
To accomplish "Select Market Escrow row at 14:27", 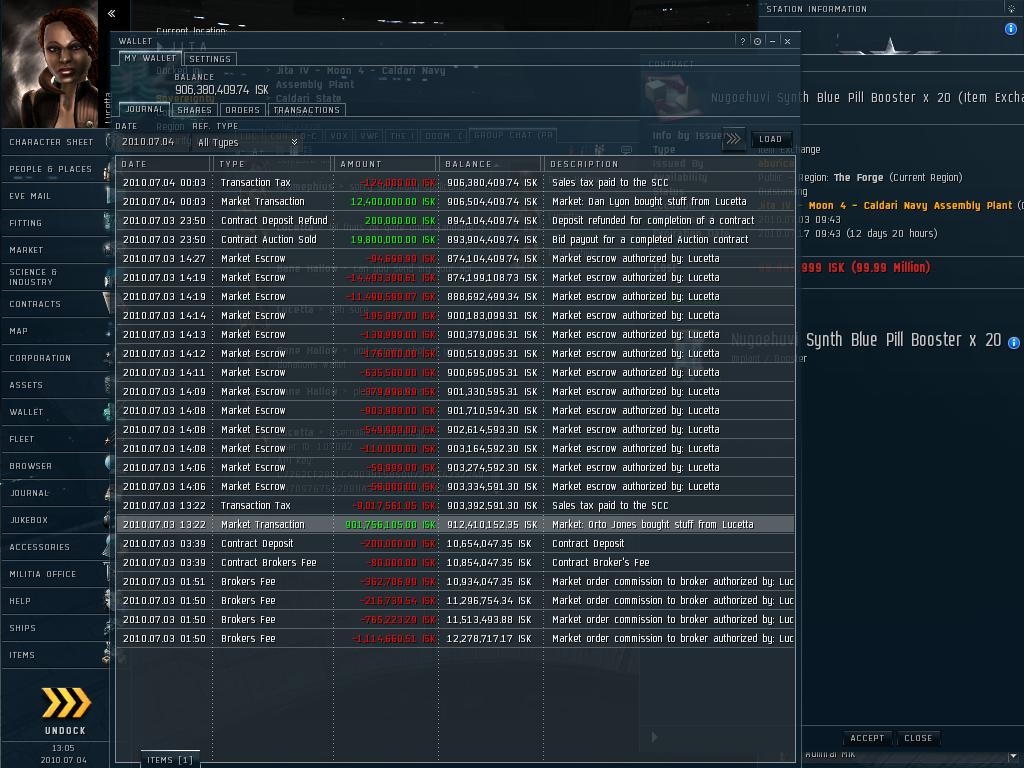I will (x=455, y=259).
